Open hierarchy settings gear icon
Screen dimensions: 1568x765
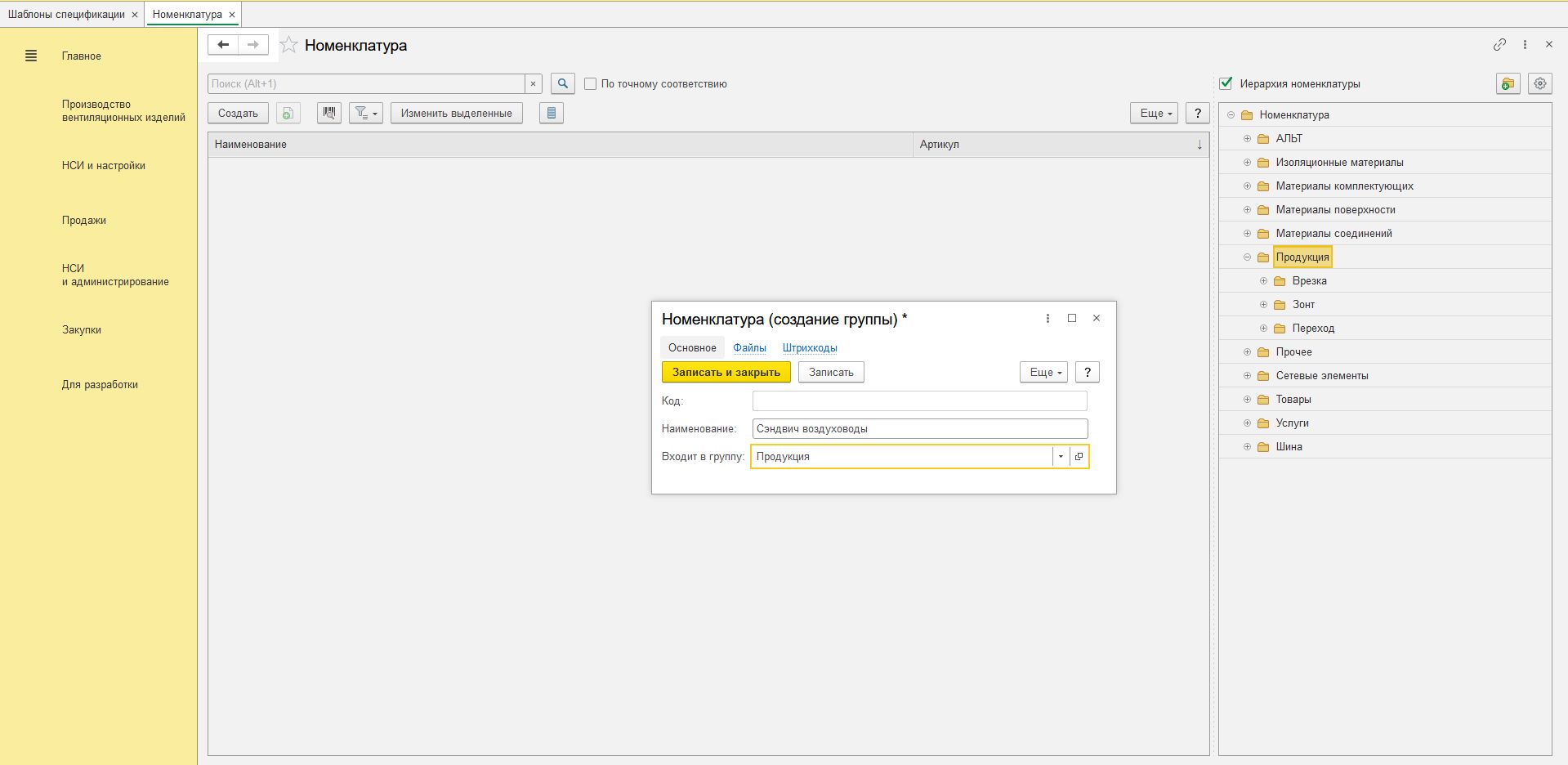(x=1539, y=84)
